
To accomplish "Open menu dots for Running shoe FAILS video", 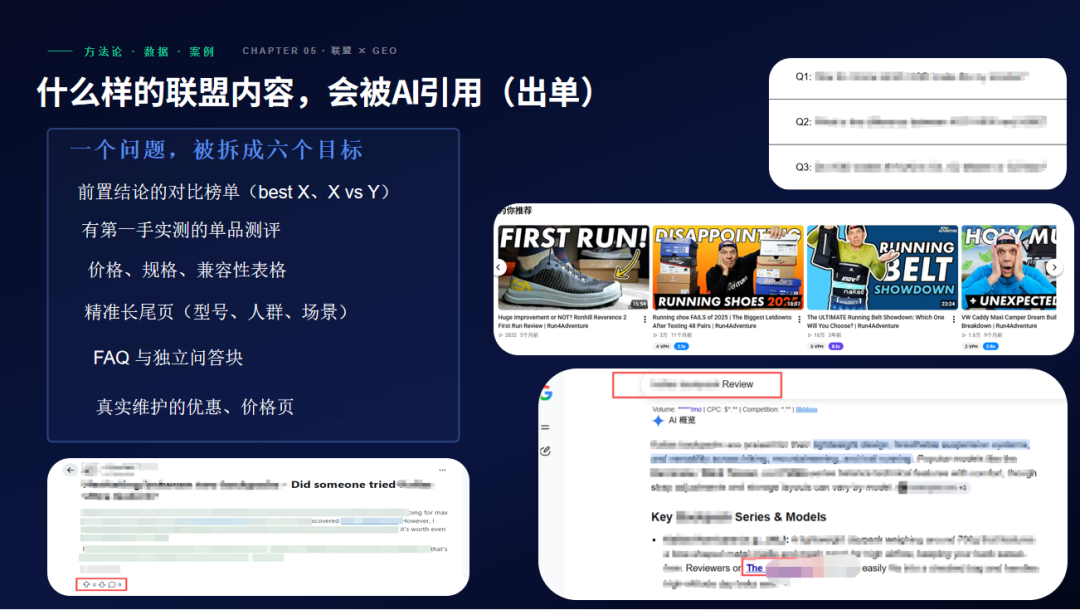I will click(799, 319).
